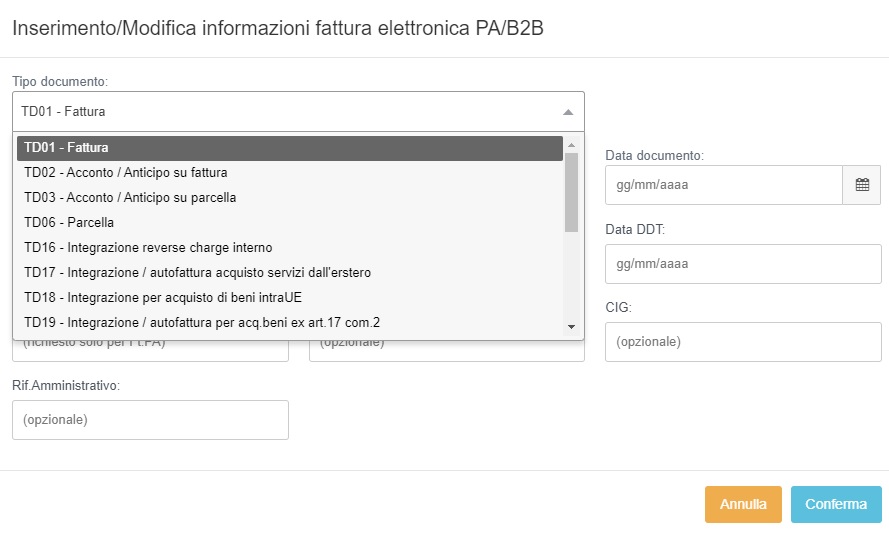This screenshot has width=889, height=538.
Task: Click the dropdown list scrollbar thumb
Action: click(x=571, y=192)
